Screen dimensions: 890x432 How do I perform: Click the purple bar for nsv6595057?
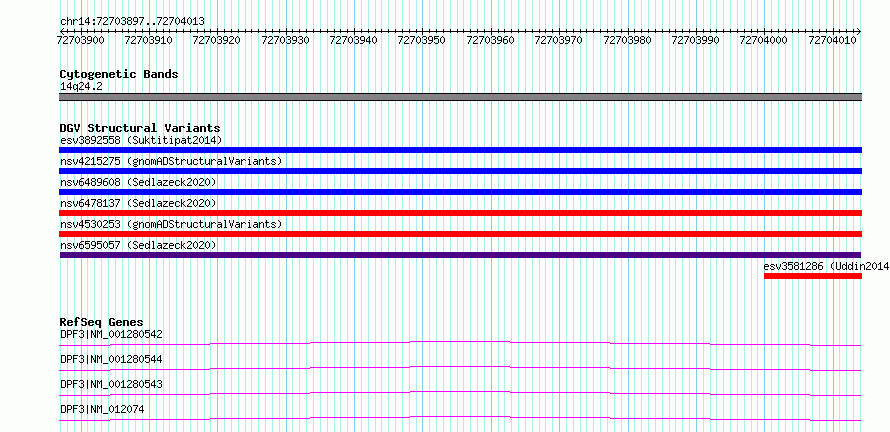click(460, 255)
